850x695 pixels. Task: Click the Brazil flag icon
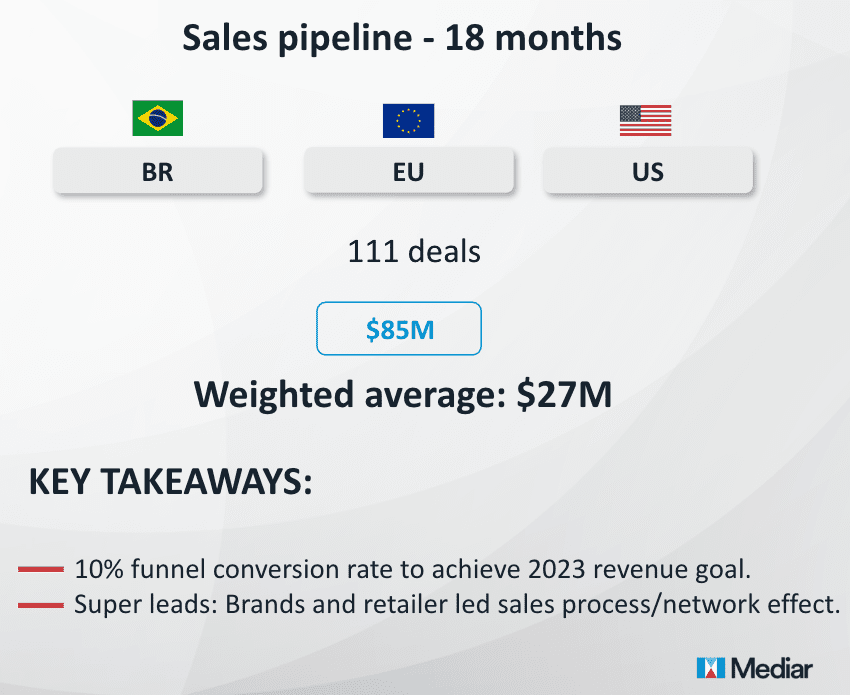(x=157, y=119)
